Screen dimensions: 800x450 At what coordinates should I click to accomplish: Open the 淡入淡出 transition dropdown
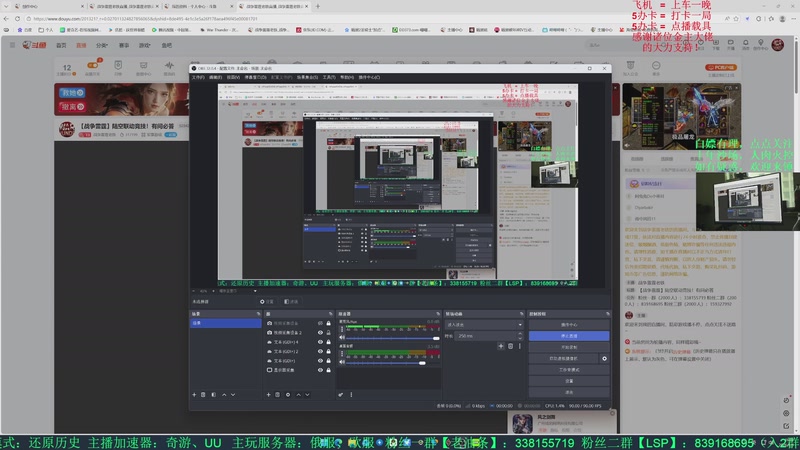(x=484, y=325)
